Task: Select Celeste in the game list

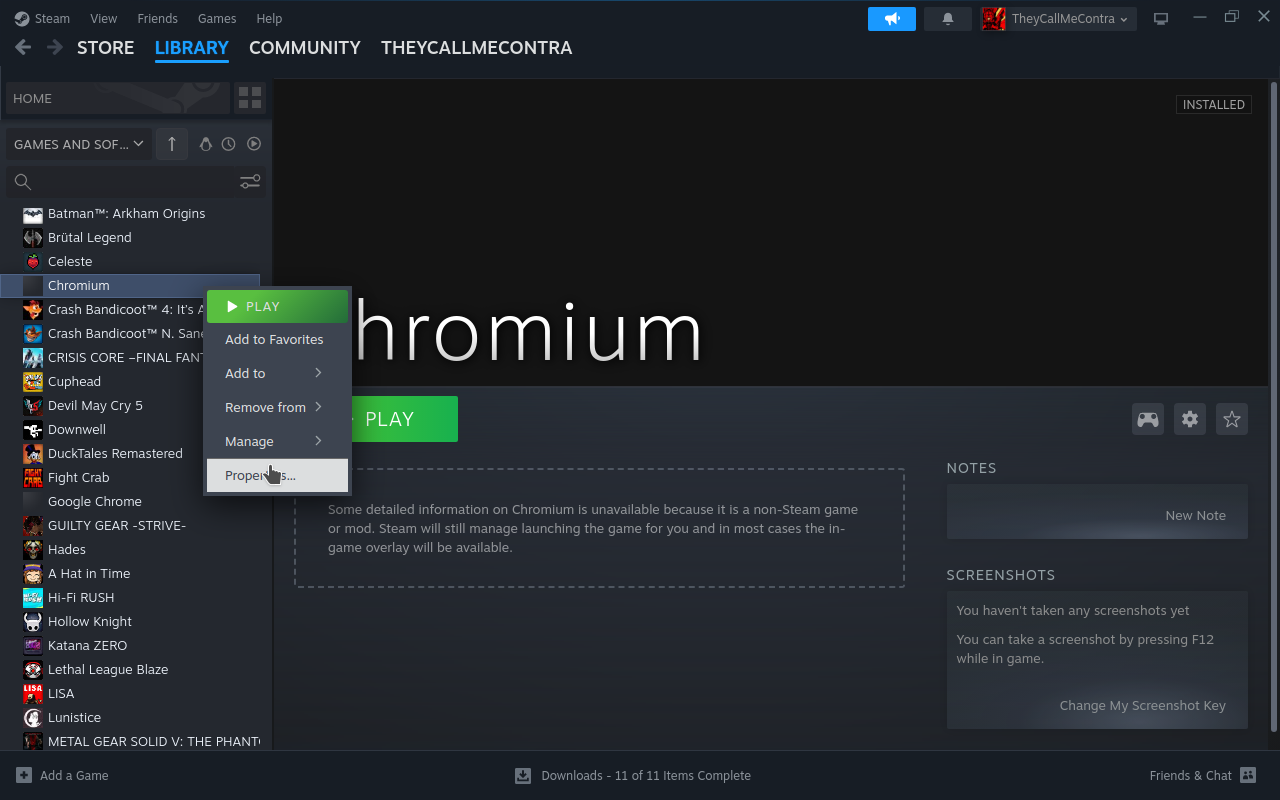Action: click(x=130, y=261)
